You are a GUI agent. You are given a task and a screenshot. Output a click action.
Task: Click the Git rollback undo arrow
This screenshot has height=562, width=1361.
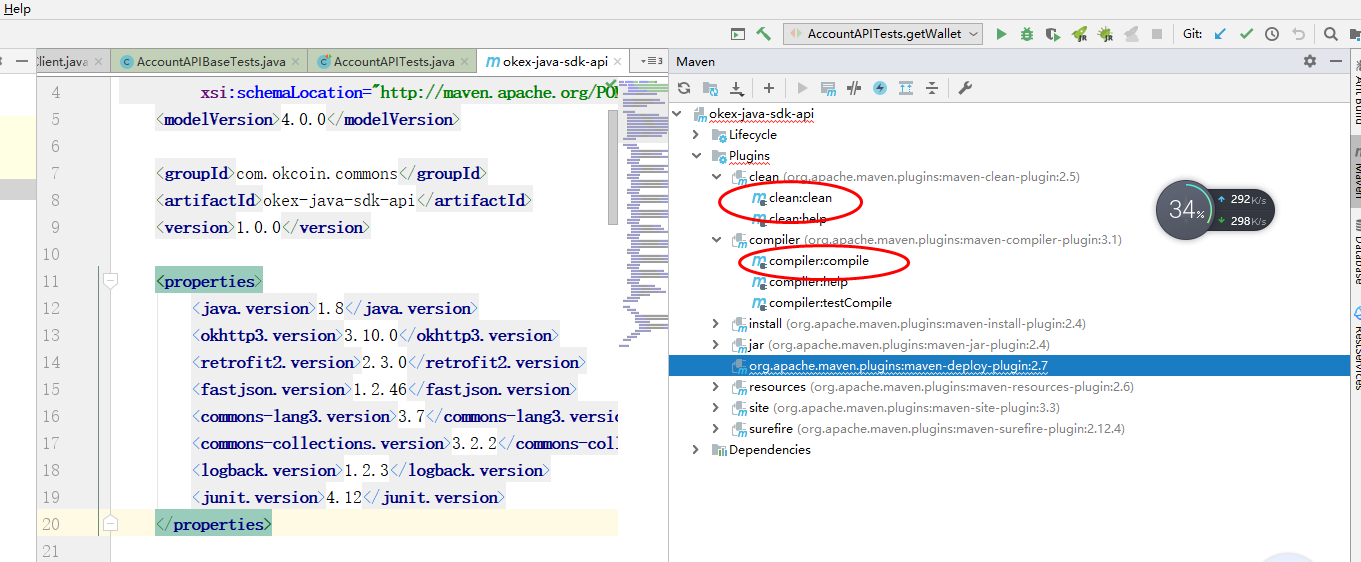[x=1298, y=34]
